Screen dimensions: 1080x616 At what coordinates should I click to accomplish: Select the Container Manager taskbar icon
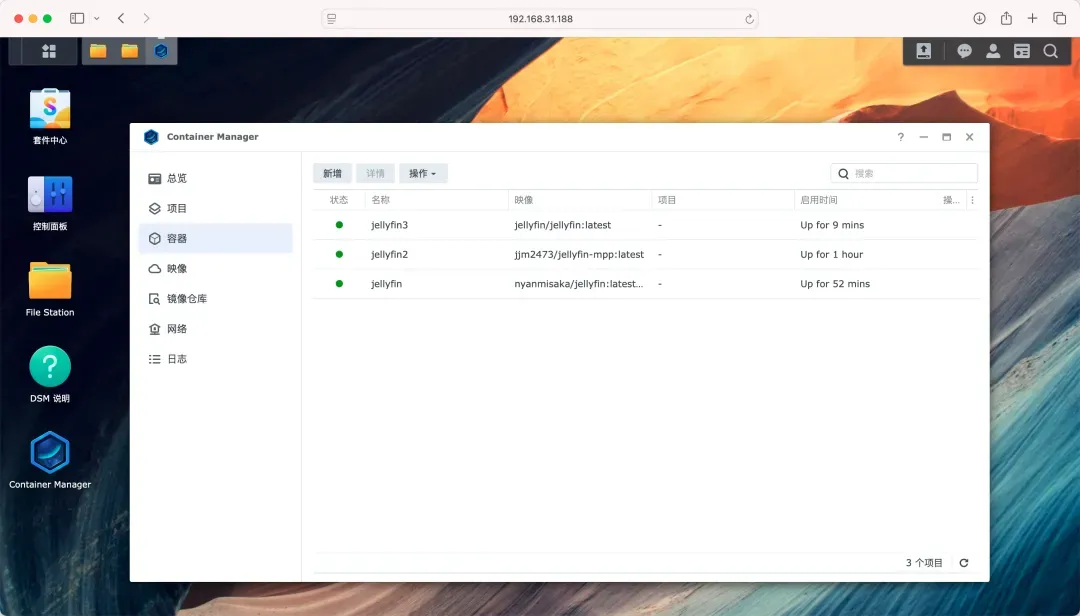(x=161, y=51)
